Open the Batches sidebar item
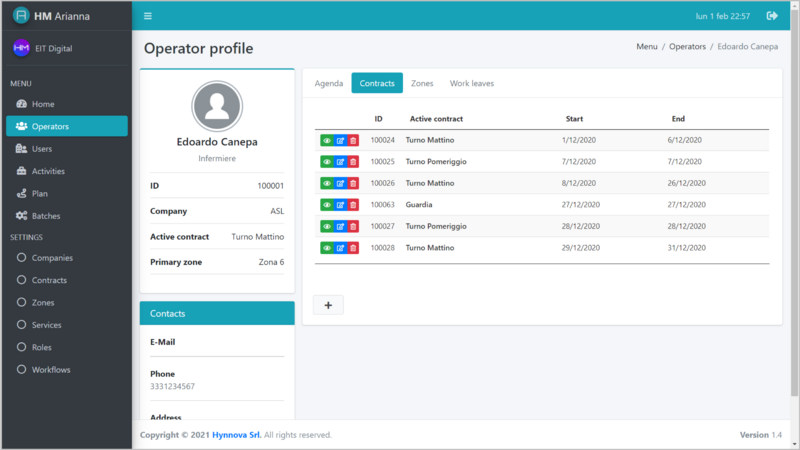This screenshot has width=800, height=450. [x=47, y=216]
